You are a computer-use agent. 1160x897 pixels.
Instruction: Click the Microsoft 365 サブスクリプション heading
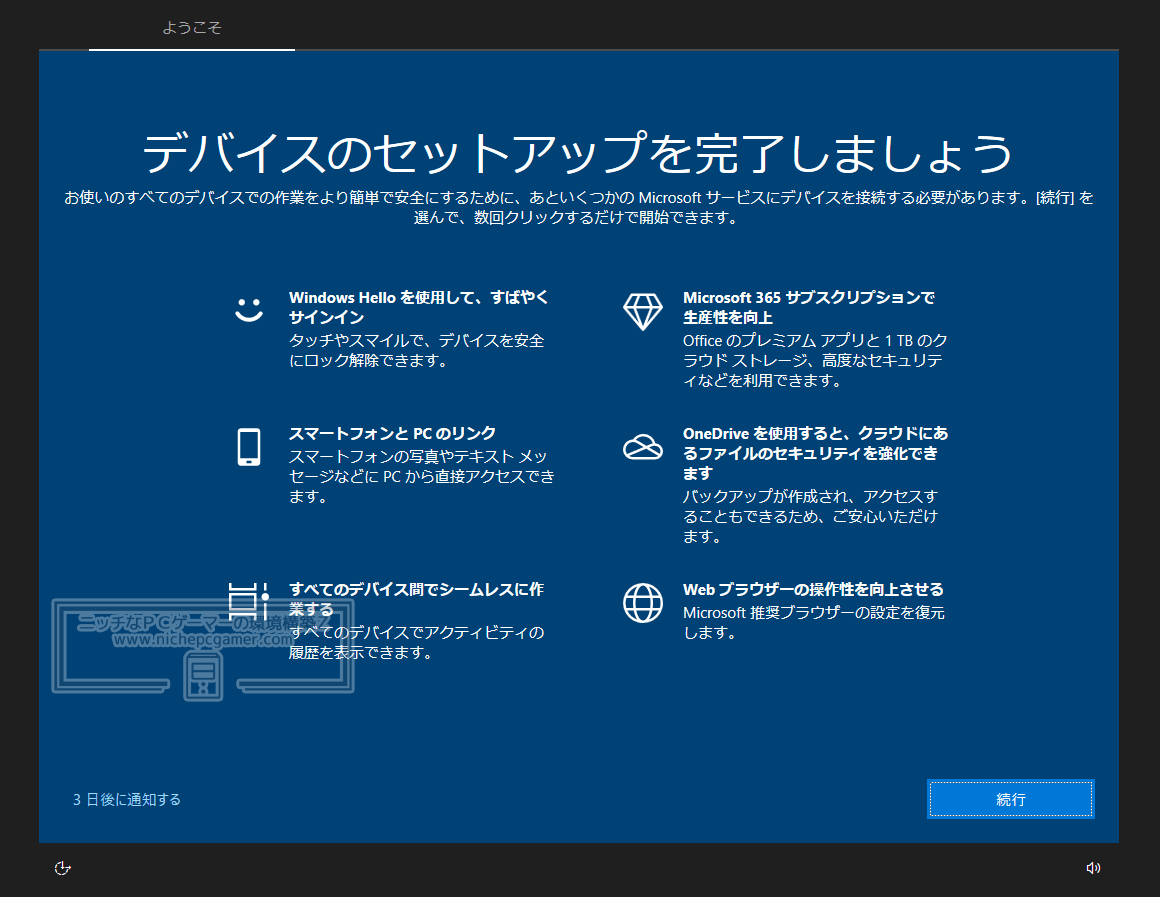809,307
